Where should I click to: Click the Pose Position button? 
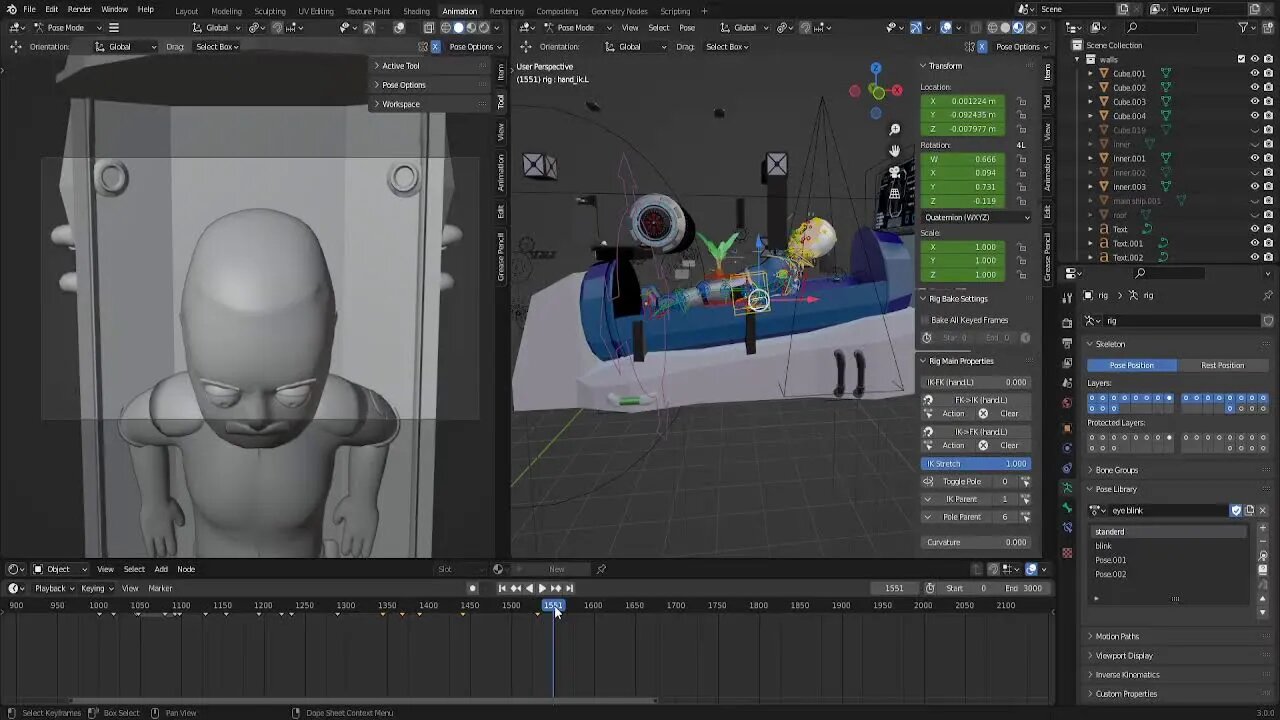[x=1131, y=365]
